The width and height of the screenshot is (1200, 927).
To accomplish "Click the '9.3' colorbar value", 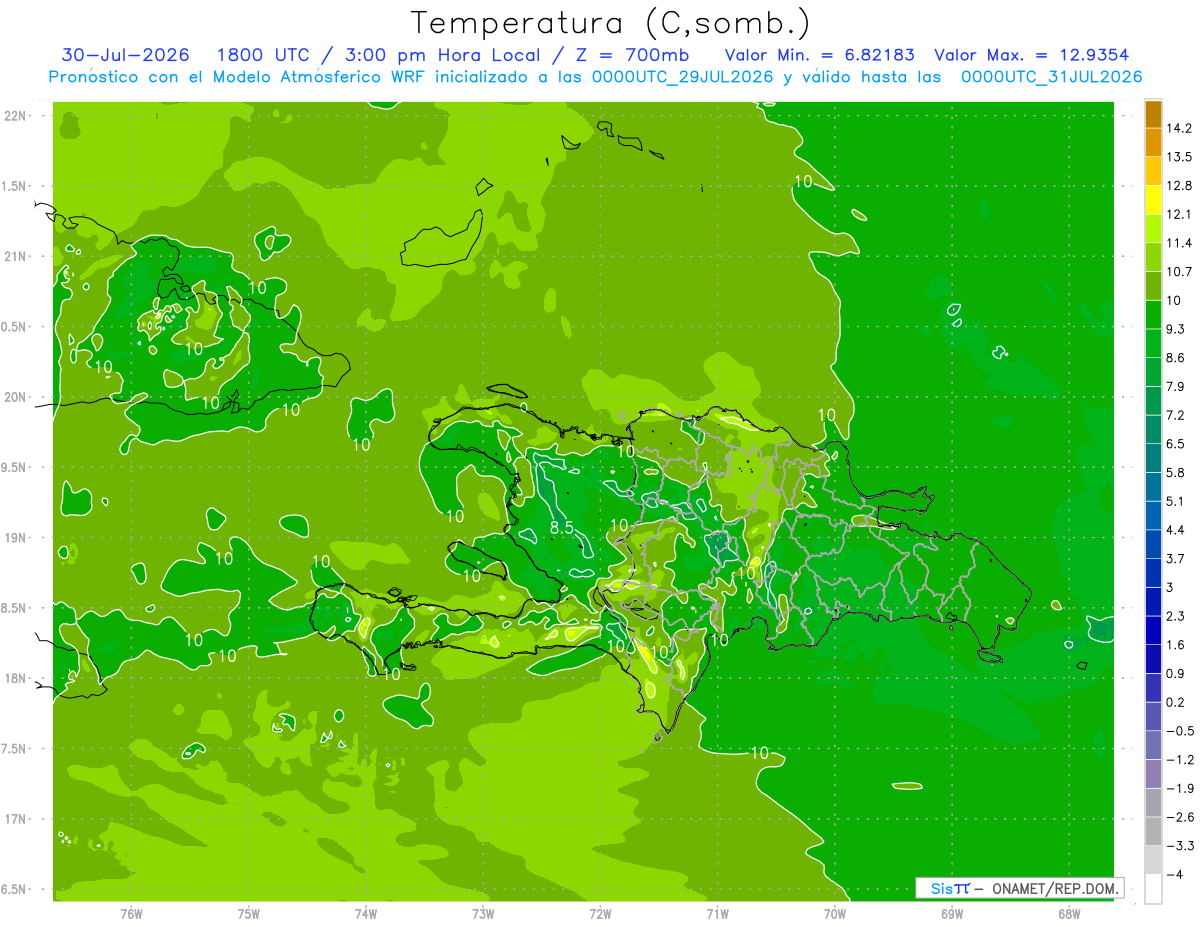I will 1176,329.
